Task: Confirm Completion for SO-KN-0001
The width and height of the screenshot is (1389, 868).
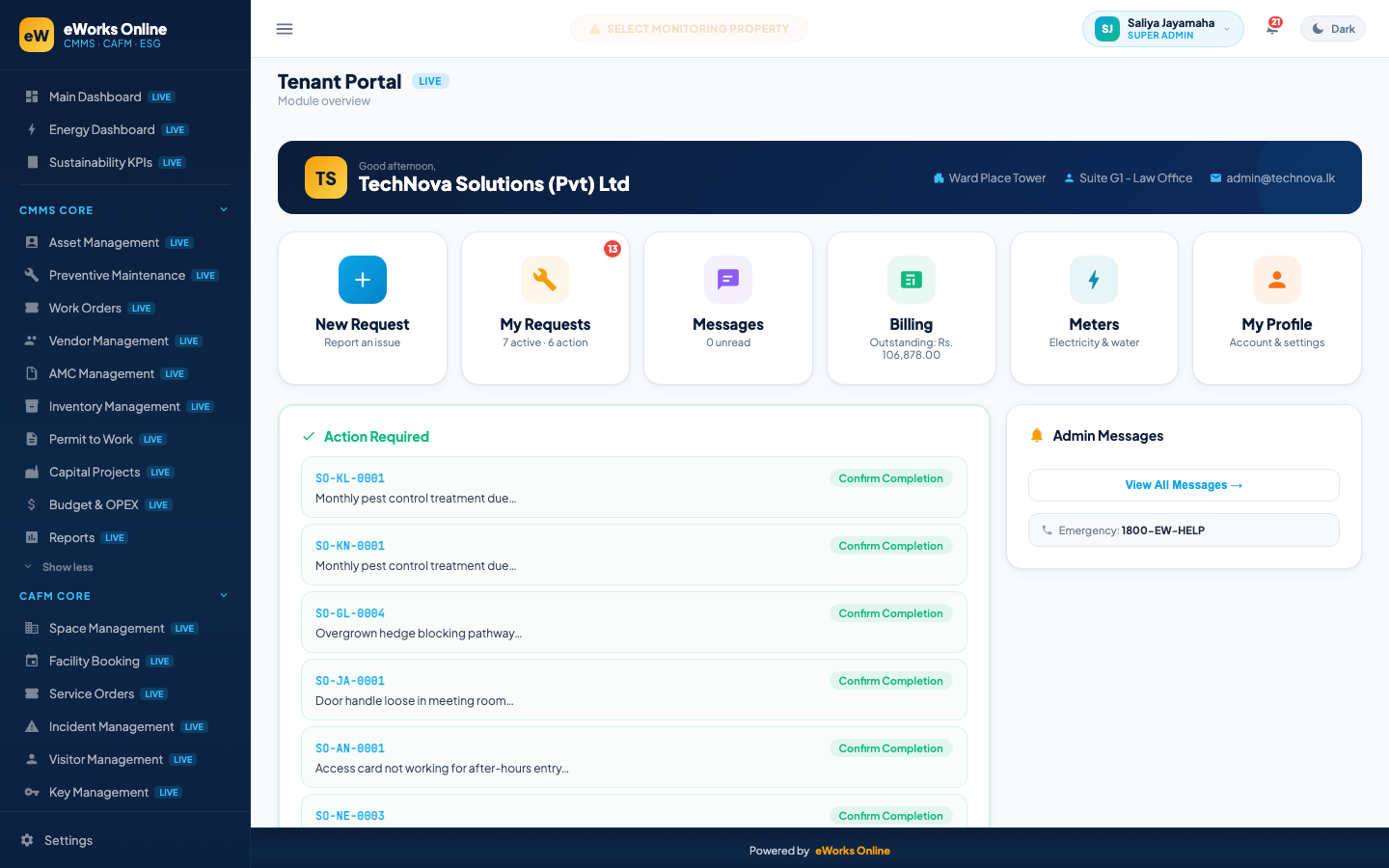Action: tap(890, 546)
